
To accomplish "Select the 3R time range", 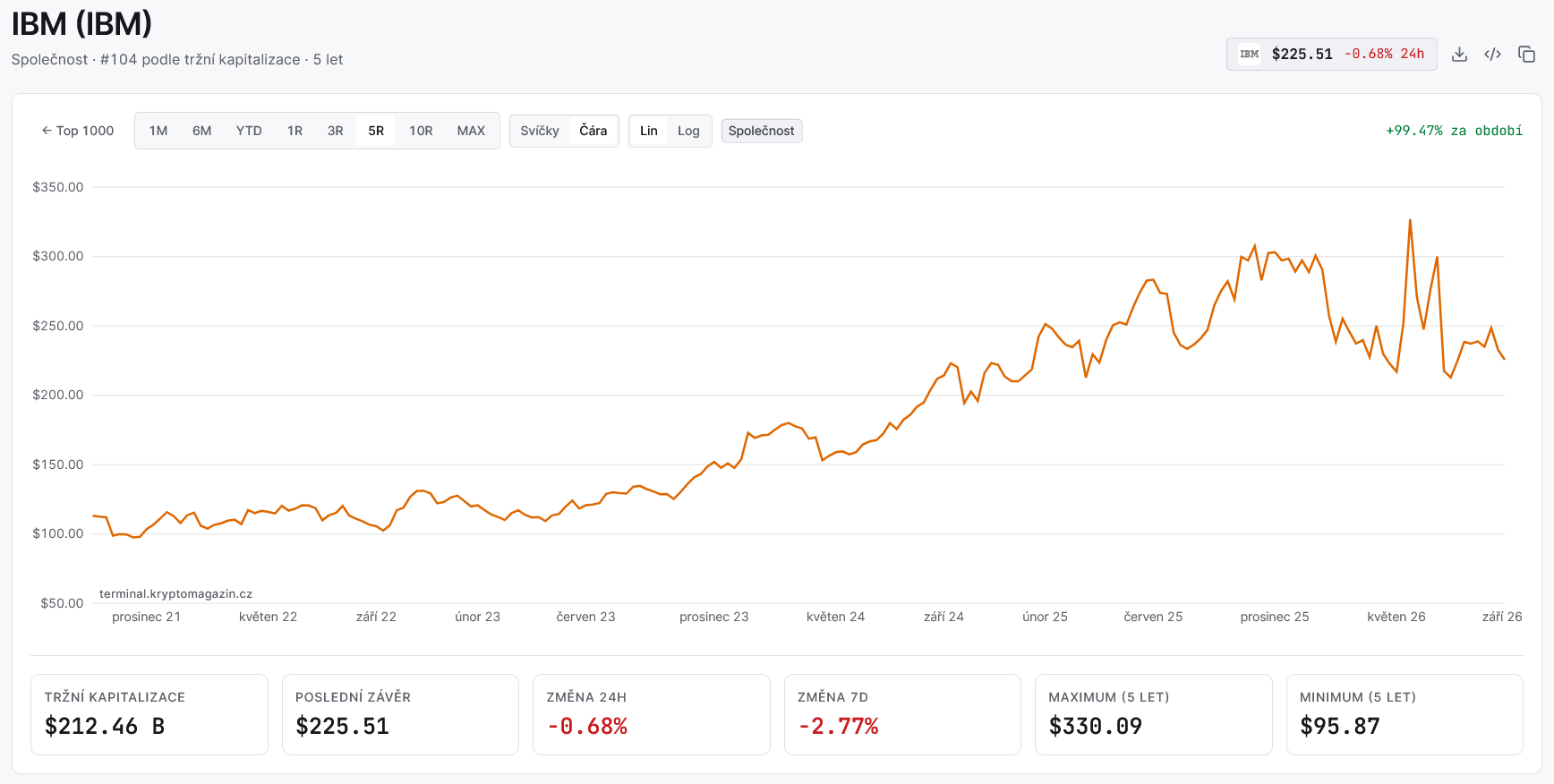I will (x=336, y=131).
